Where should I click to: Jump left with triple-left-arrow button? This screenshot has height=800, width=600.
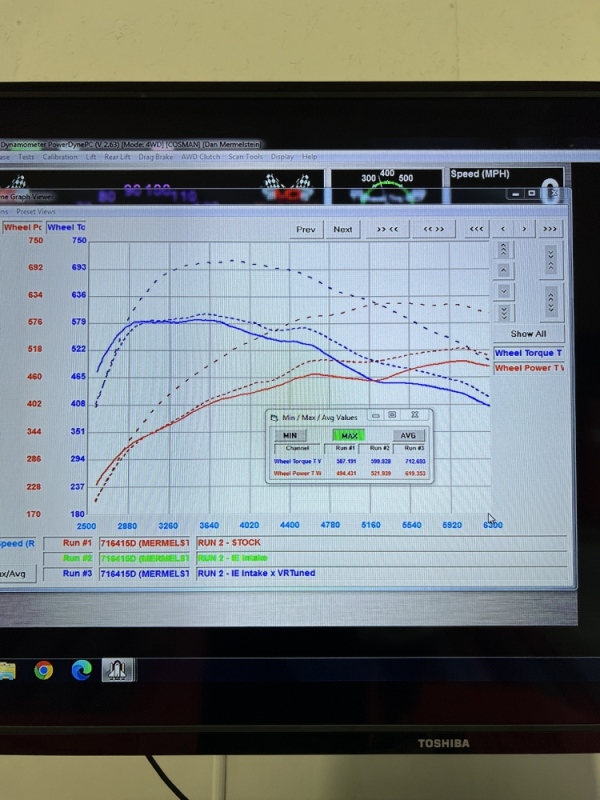[x=476, y=229]
